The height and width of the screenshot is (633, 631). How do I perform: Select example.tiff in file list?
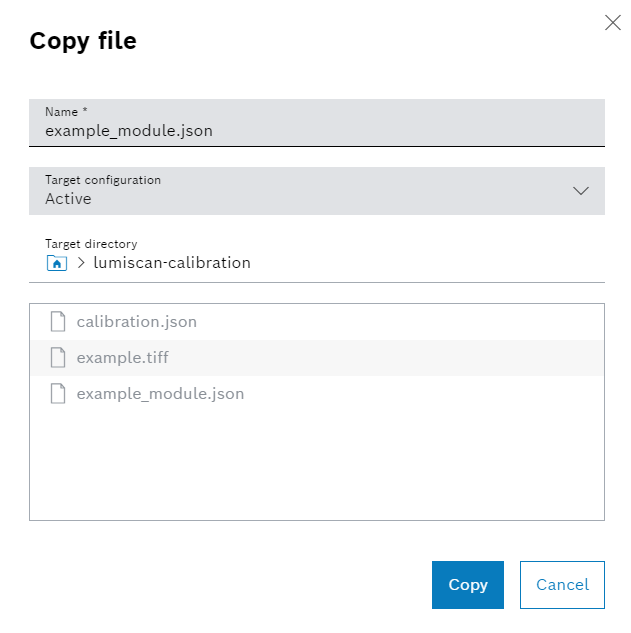[317, 358]
